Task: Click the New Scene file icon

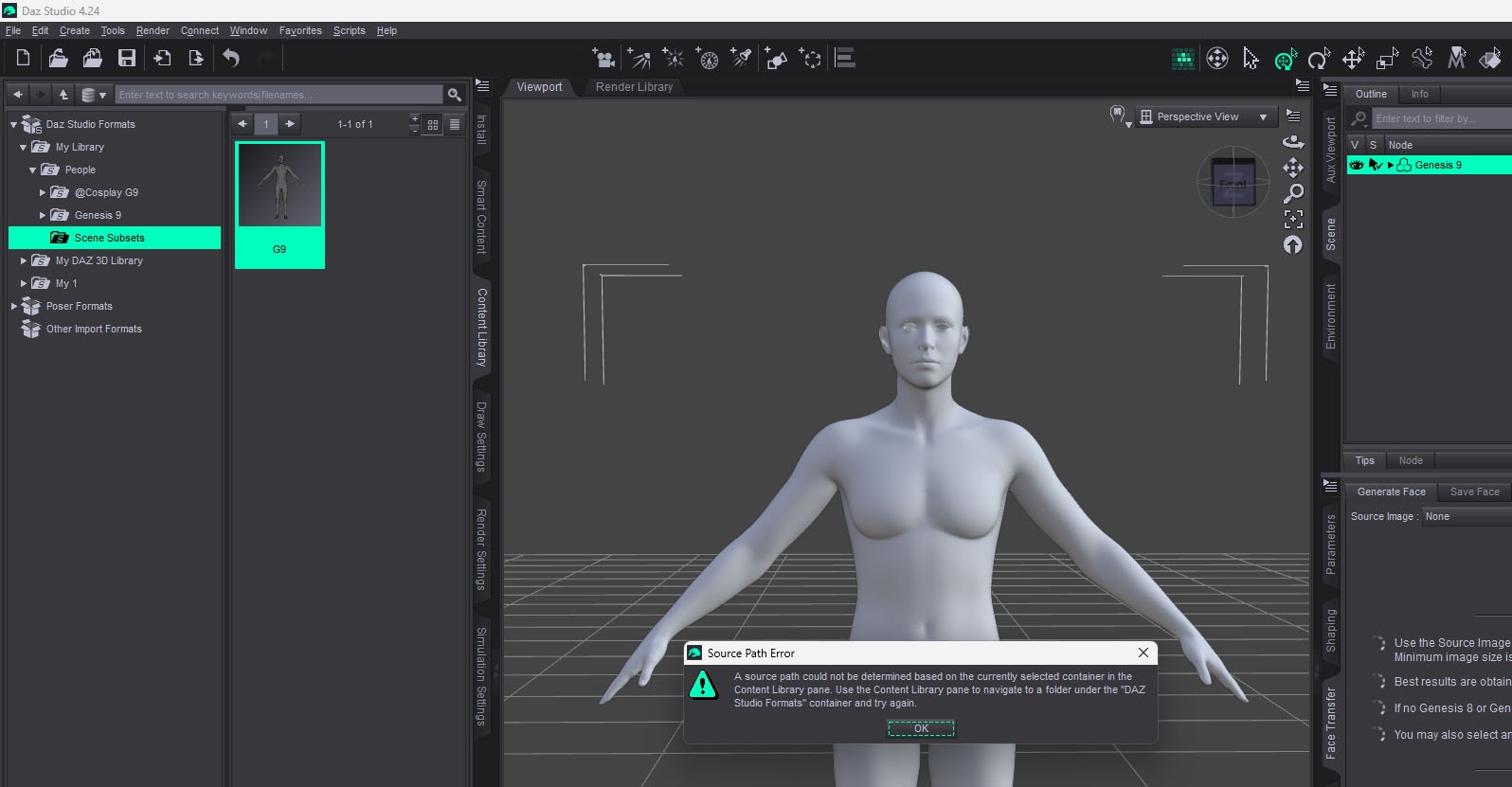Action: point(23,58)
